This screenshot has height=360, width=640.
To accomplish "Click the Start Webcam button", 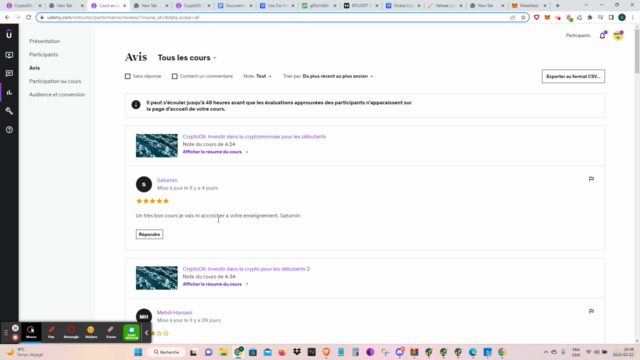I will (131, 332).
